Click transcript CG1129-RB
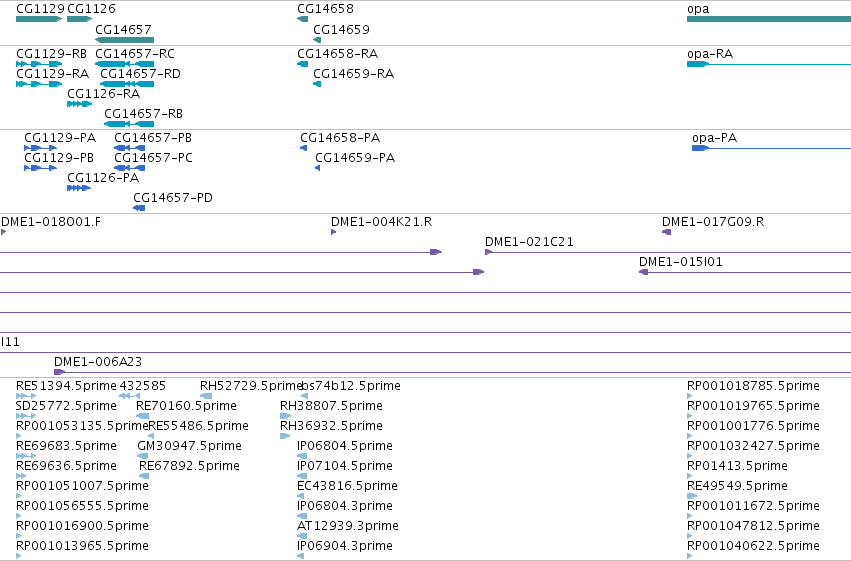Screen dimensions: 851x561 39,64
